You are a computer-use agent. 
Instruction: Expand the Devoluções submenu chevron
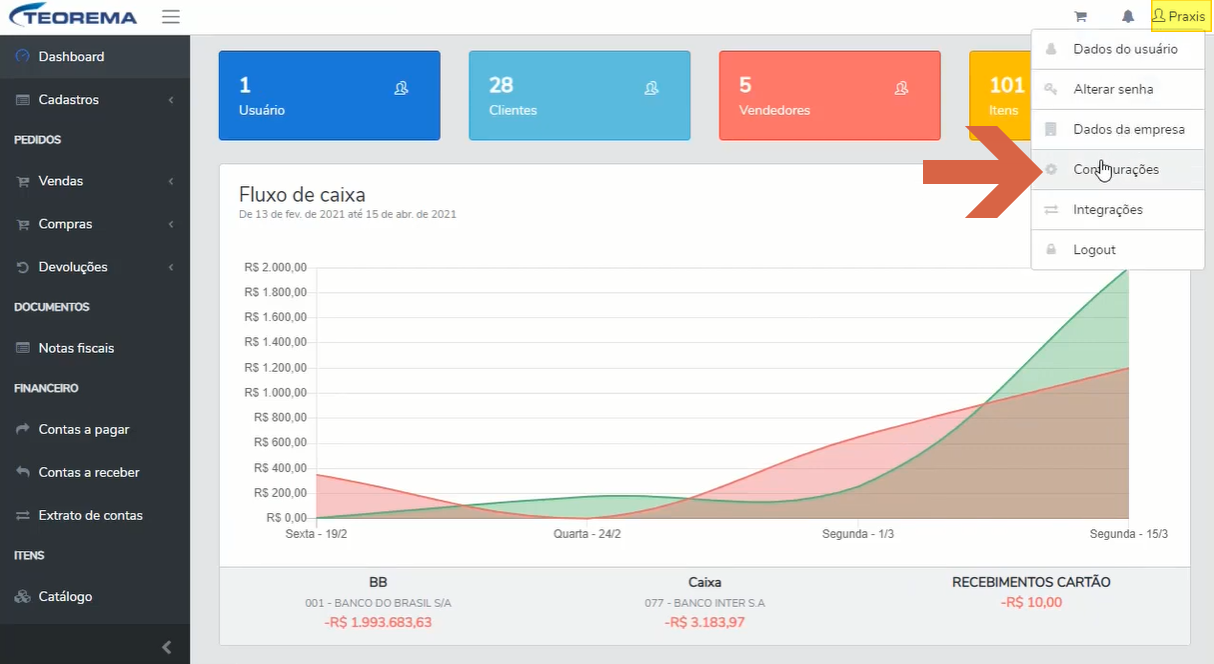tap(171, 267)
